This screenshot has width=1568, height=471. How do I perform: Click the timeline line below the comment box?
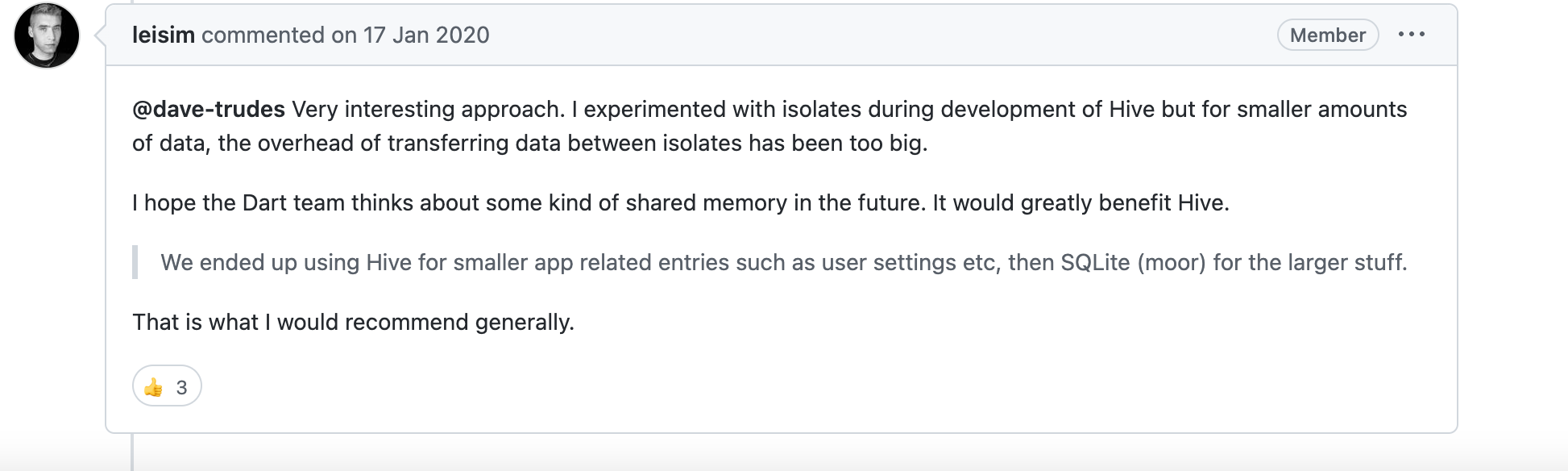pyautogui.click(x=131, y=452)
